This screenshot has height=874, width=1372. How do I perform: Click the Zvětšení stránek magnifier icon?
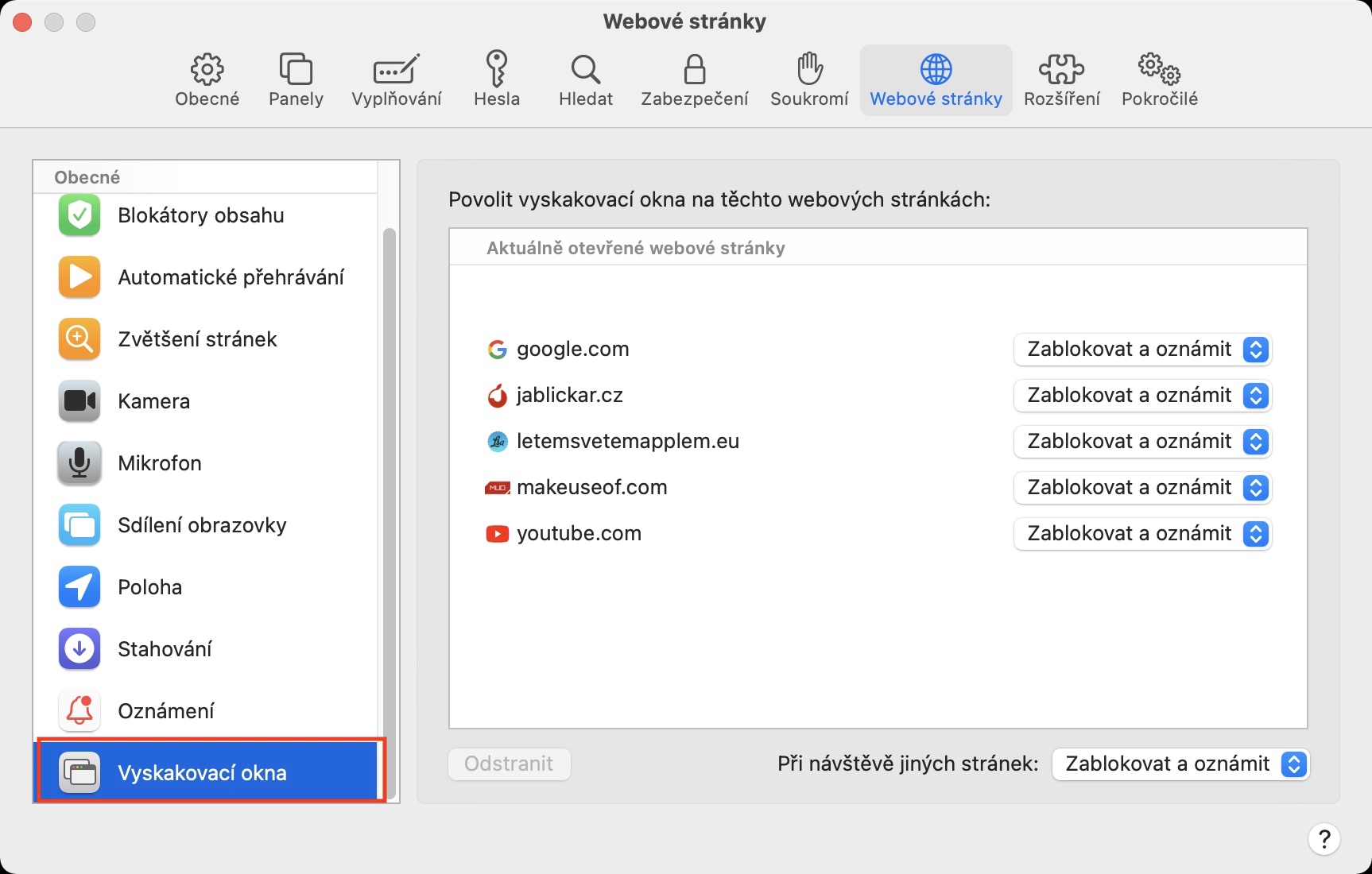pyautogui.click(x=79, y=339)
